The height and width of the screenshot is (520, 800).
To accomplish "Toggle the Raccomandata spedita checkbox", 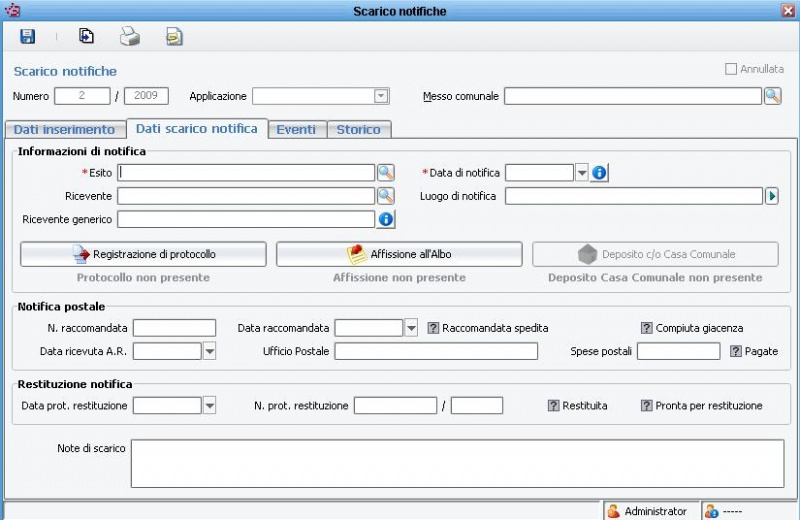I will coord(434,328).
